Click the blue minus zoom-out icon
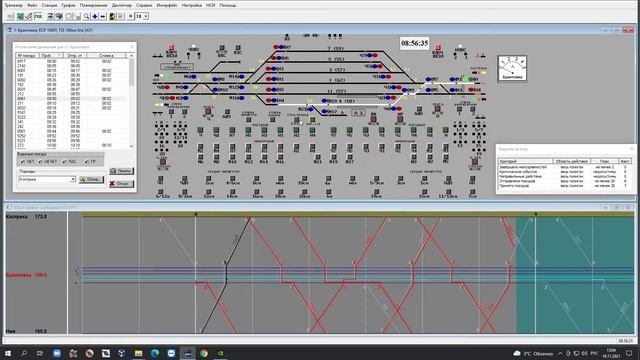This screenshot has height=360, width=640. click(103, 16)
